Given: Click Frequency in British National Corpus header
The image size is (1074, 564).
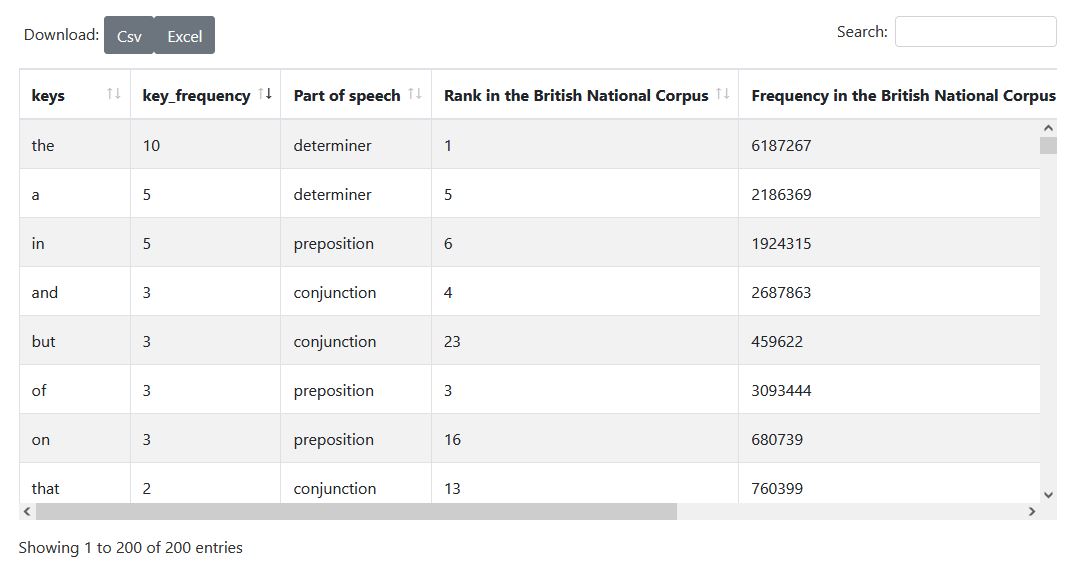Looking at the screenshot, I should point(902,96).
